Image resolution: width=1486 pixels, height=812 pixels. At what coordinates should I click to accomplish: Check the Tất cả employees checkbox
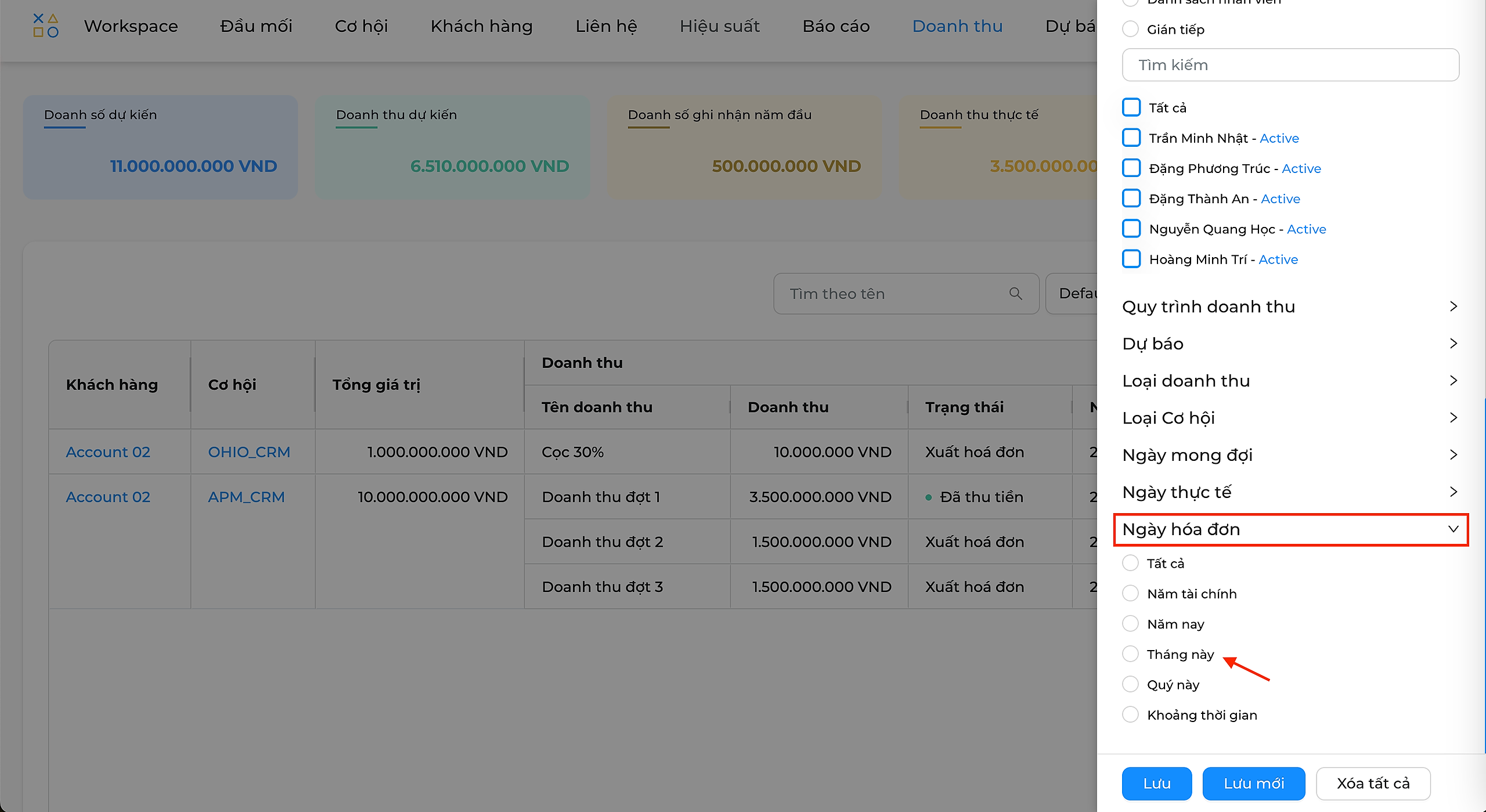click(x=1131, y=107)
